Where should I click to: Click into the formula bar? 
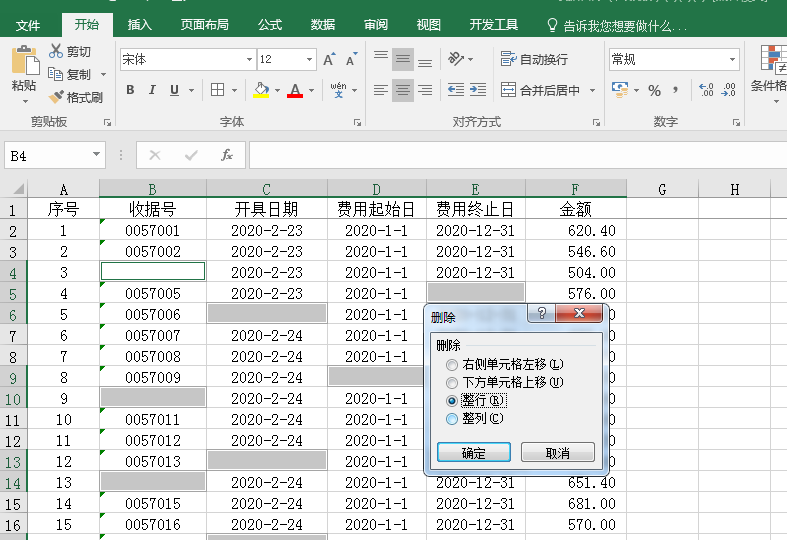[x=517, y=155]
